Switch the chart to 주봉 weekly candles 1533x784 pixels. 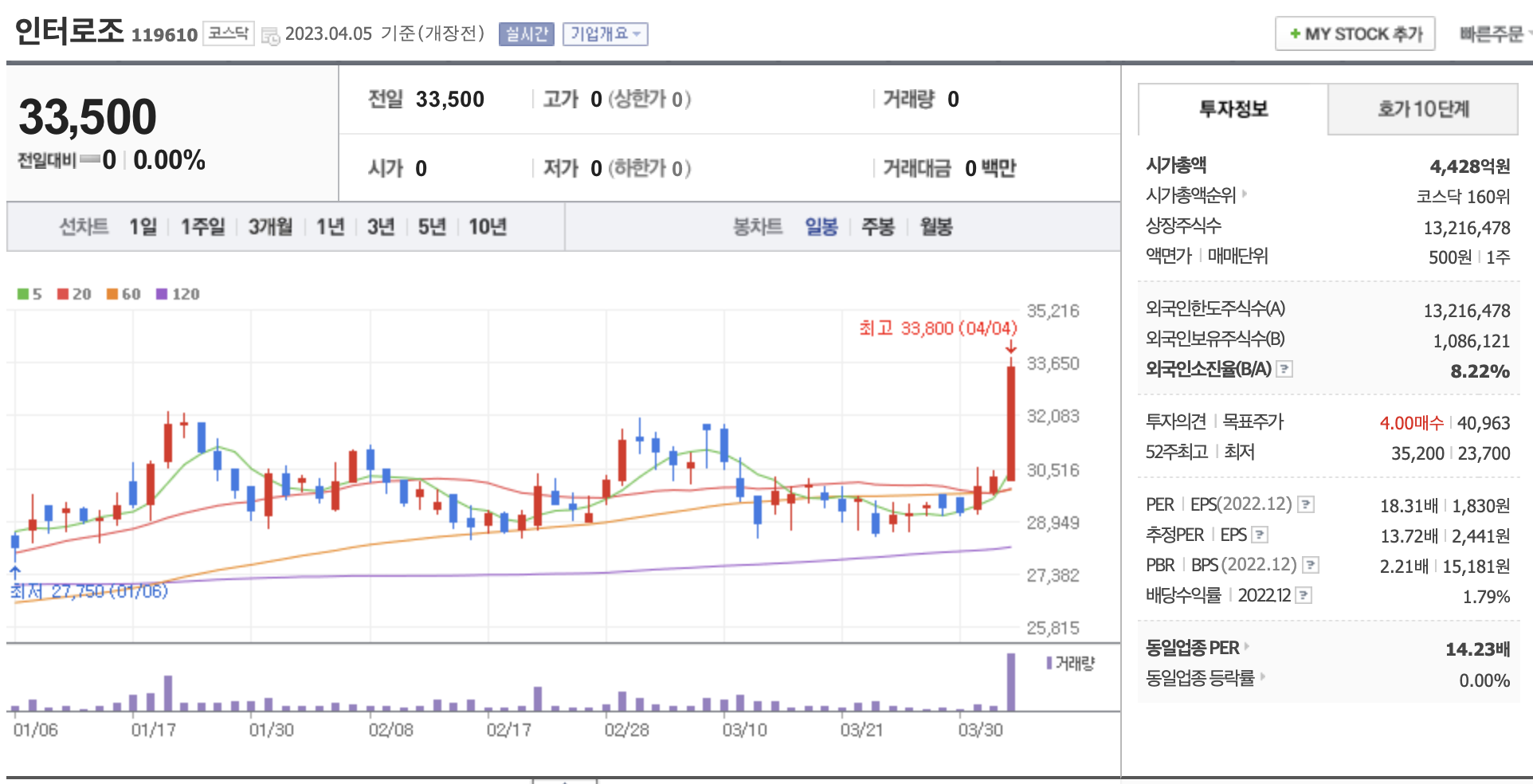pyautogui.click(x=877, y=227)
